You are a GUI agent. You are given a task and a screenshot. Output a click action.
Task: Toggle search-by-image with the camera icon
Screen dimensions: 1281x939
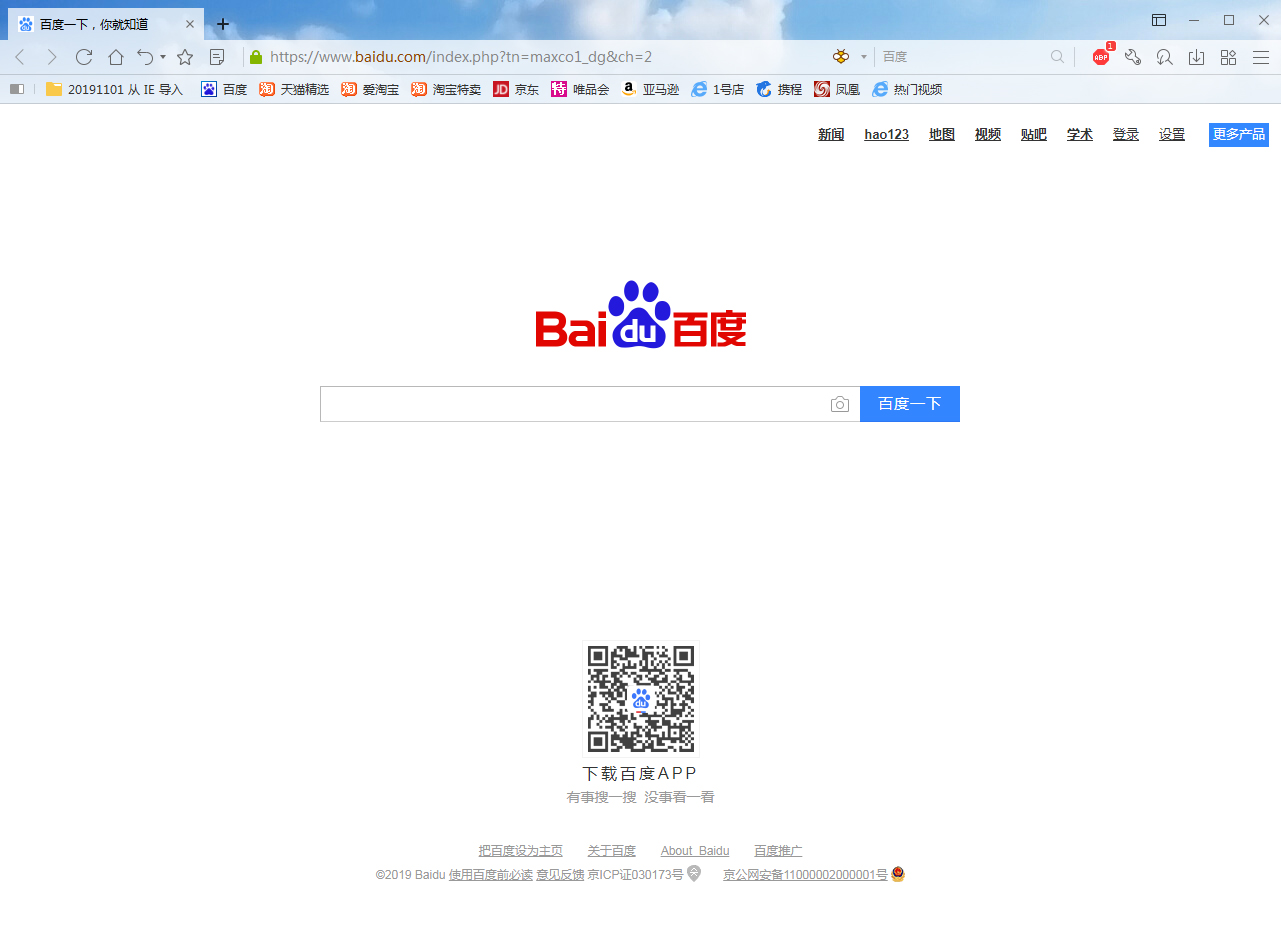(x=840, y=404)
